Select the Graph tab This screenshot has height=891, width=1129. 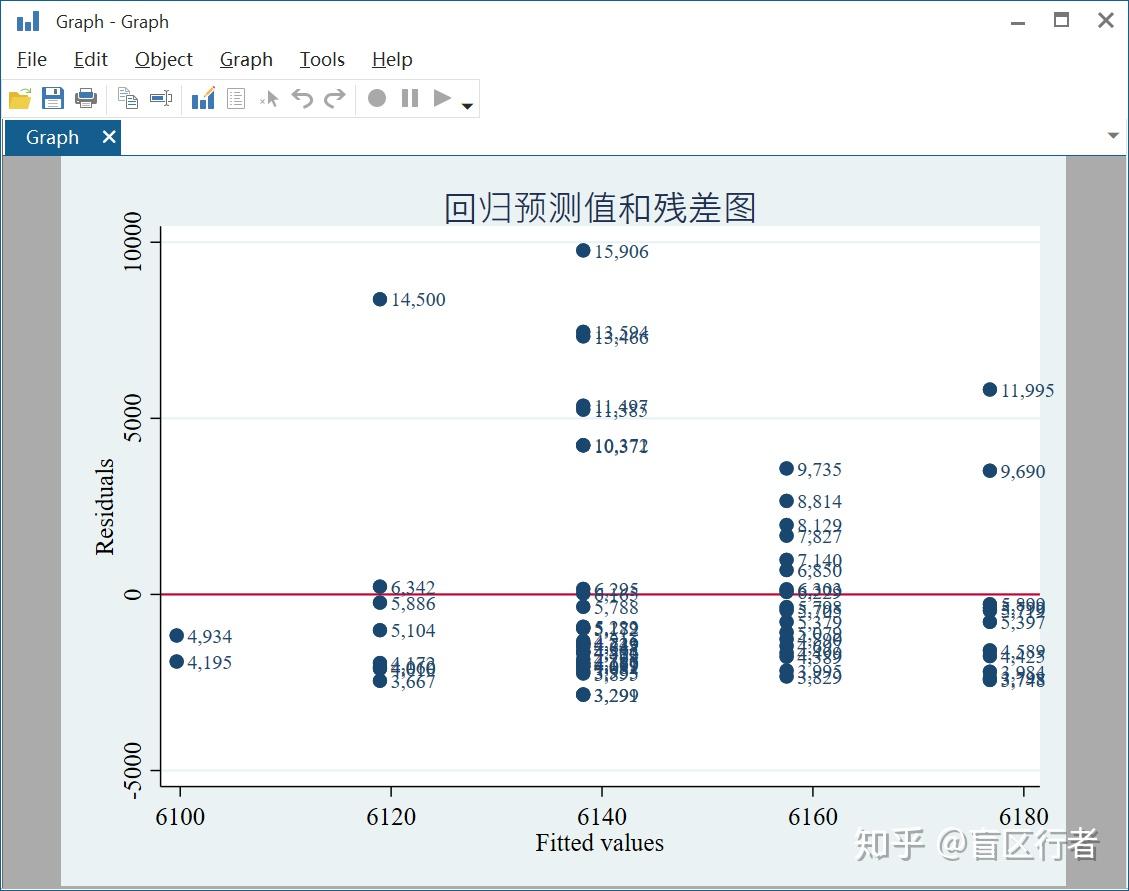click(x=50, y=137)
